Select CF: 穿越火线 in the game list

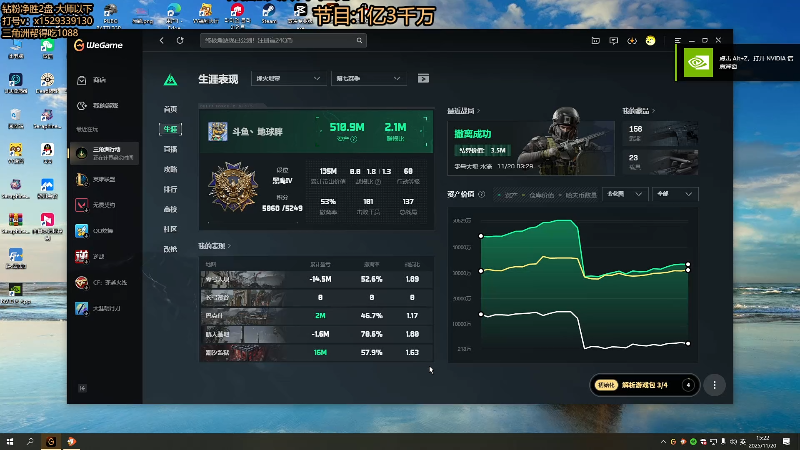click(x=101, y=282)
